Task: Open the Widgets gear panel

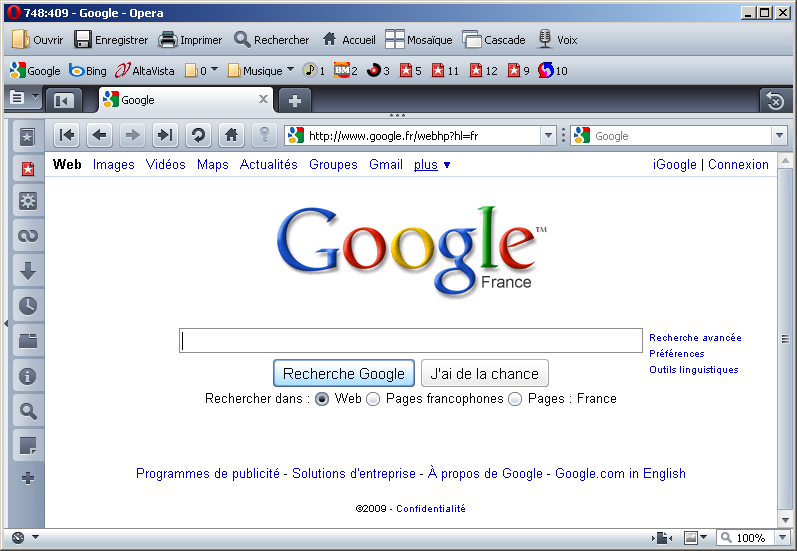Action: pyautogui.click(x=27, y=201)
